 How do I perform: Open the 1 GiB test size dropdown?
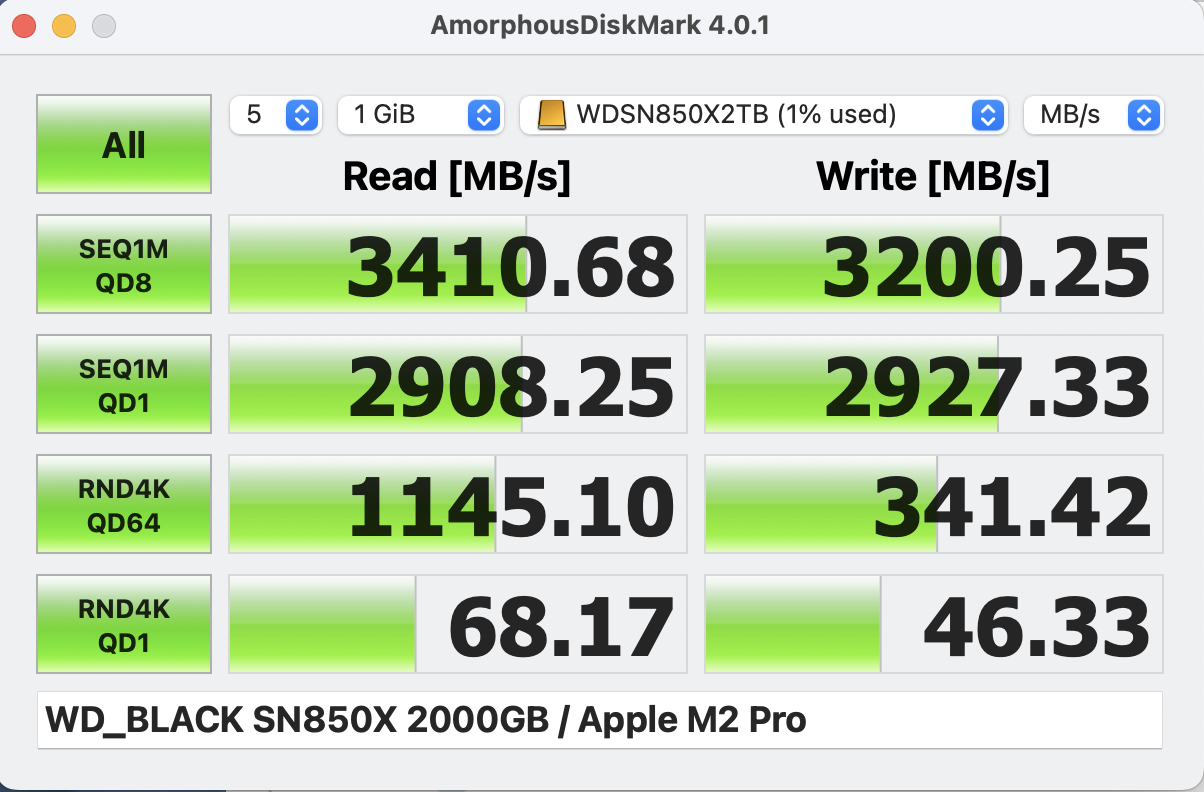click(420, 115)
